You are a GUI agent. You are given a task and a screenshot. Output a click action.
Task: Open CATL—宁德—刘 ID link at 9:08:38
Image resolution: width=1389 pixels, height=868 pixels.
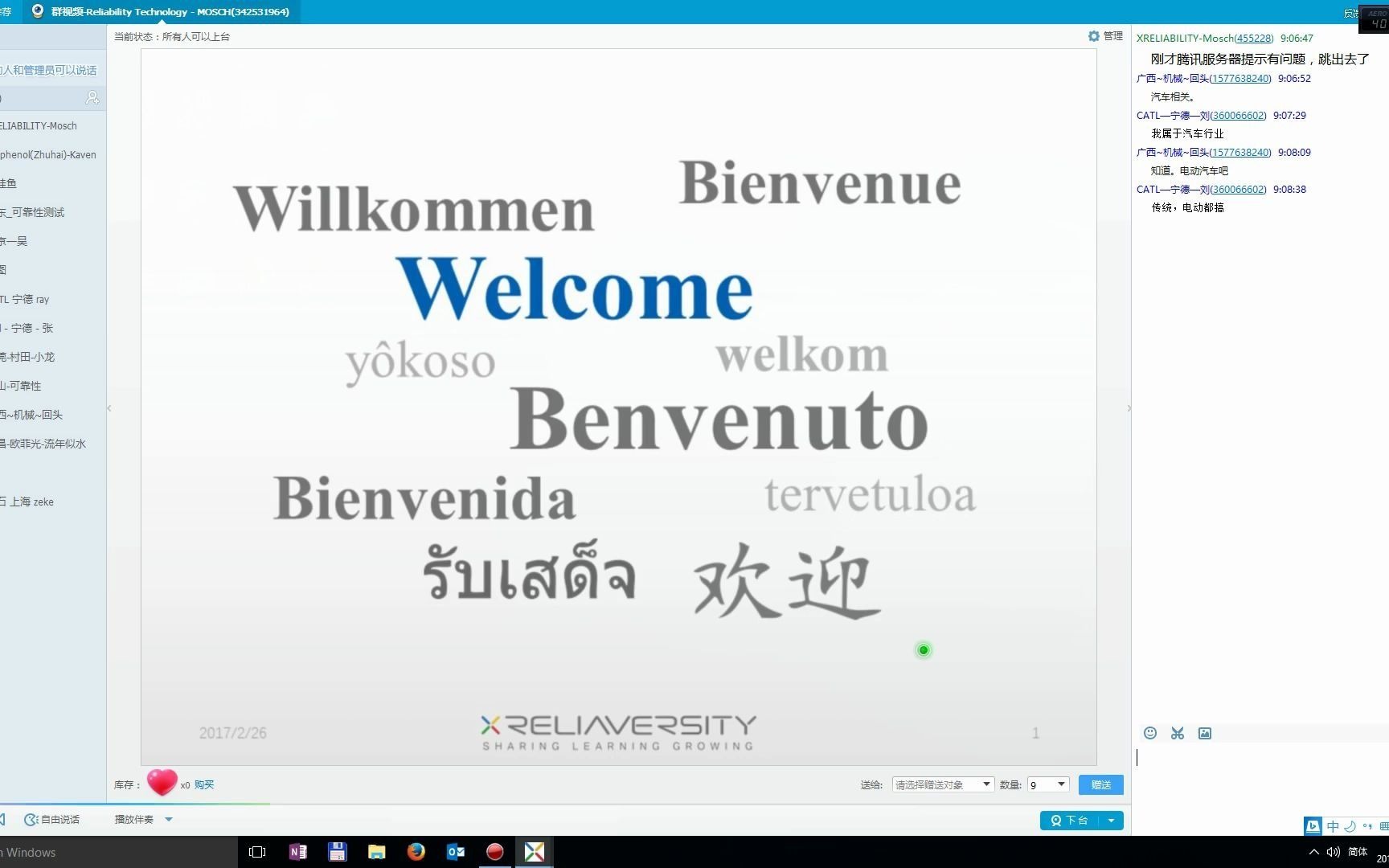[1239, 189]
